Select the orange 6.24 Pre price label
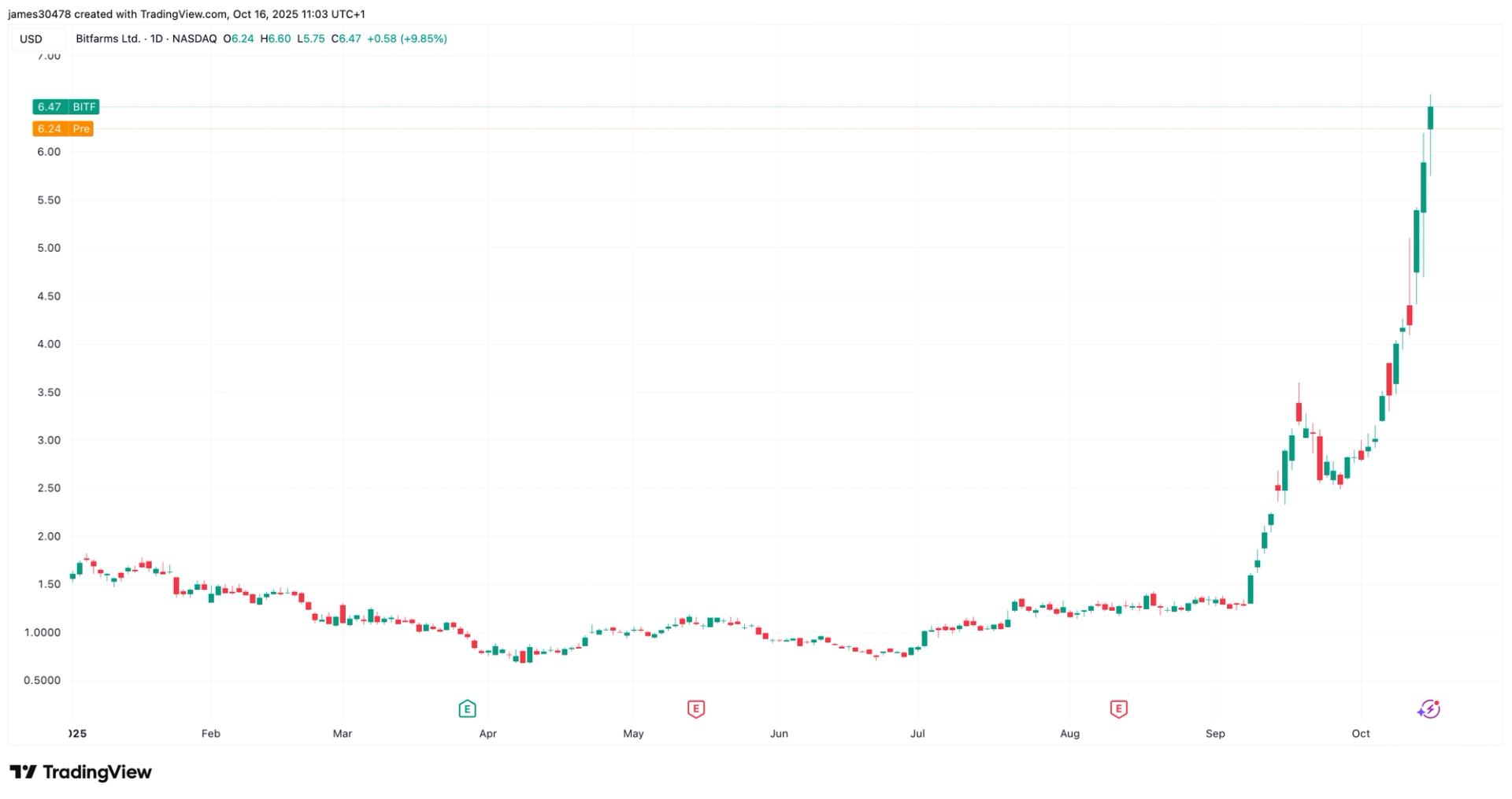The width and height of the screenshot is (1512, 799). click(63, 129)
